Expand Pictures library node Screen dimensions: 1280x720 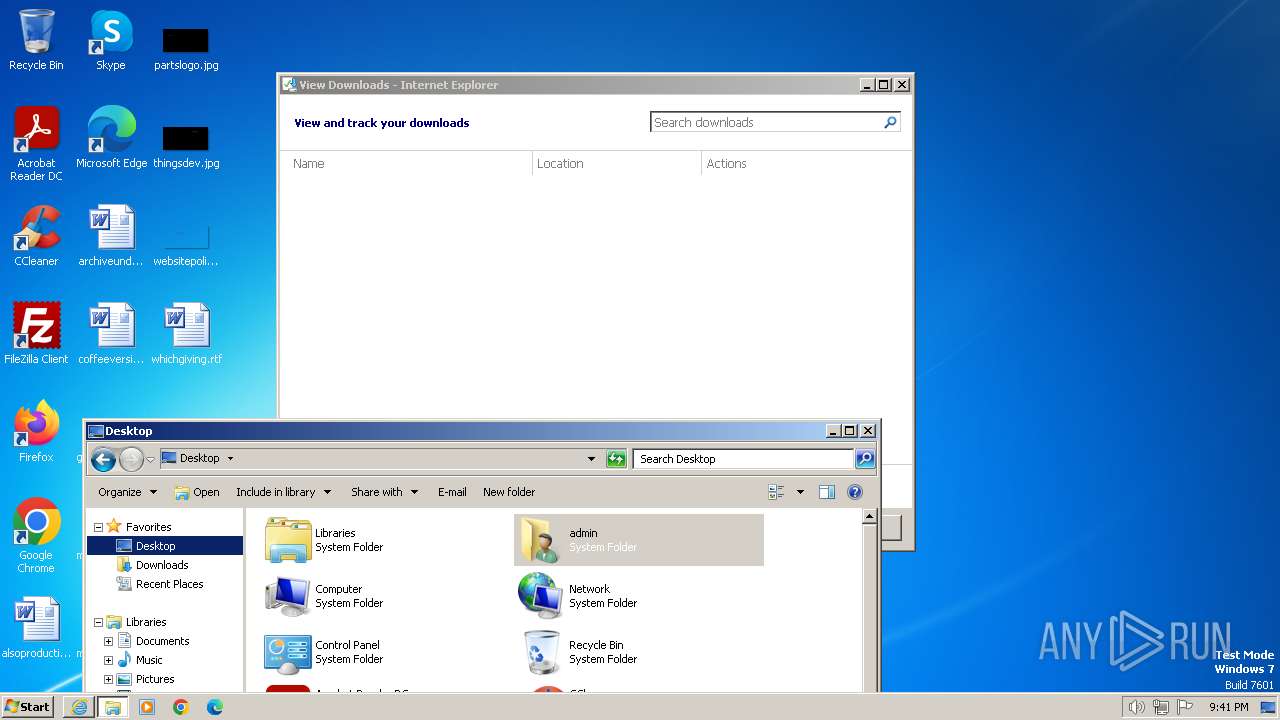109,679
